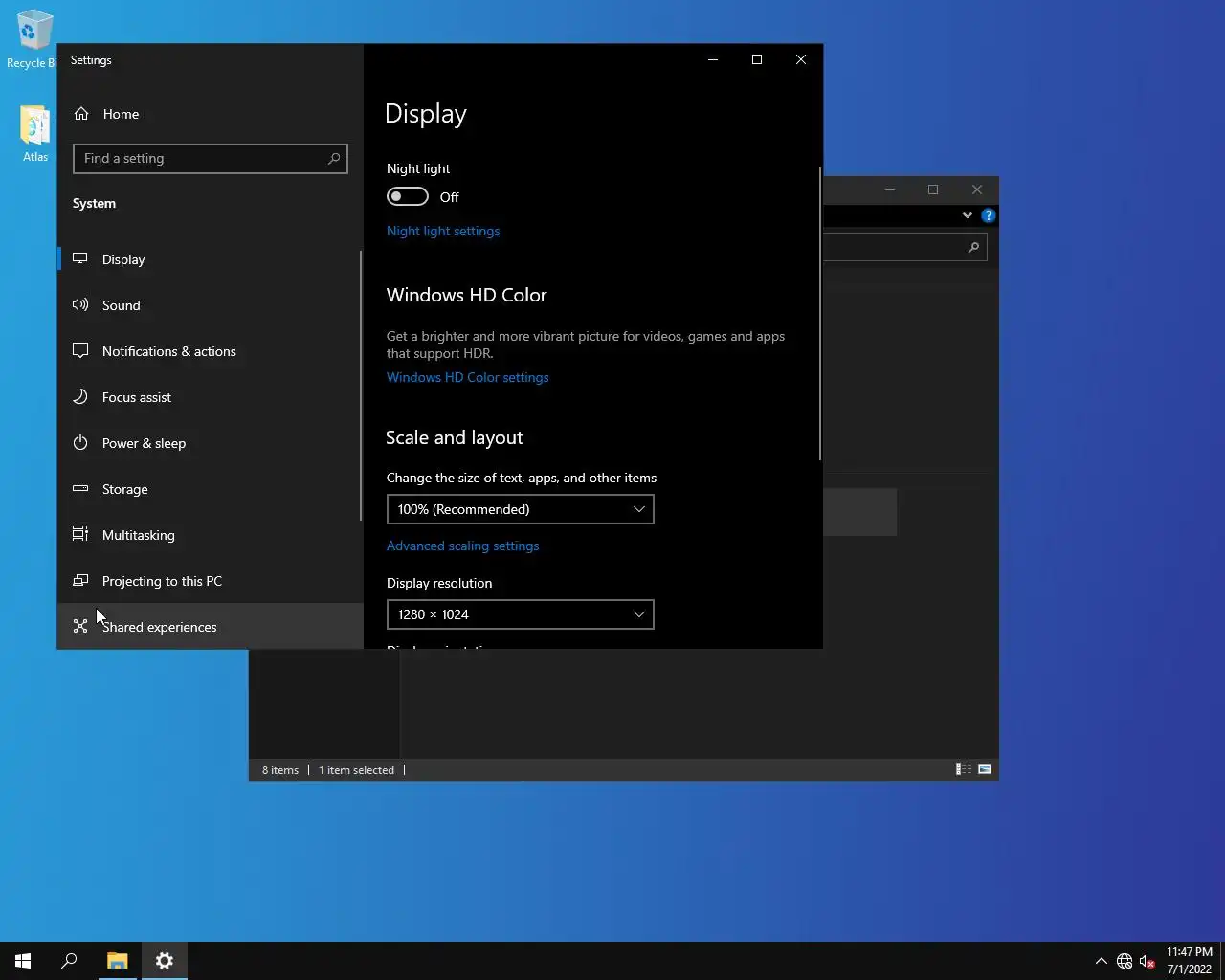Screen dimensions: 1225x980
Task: Maximize the Settings window
Action: (x=756, y=59)
